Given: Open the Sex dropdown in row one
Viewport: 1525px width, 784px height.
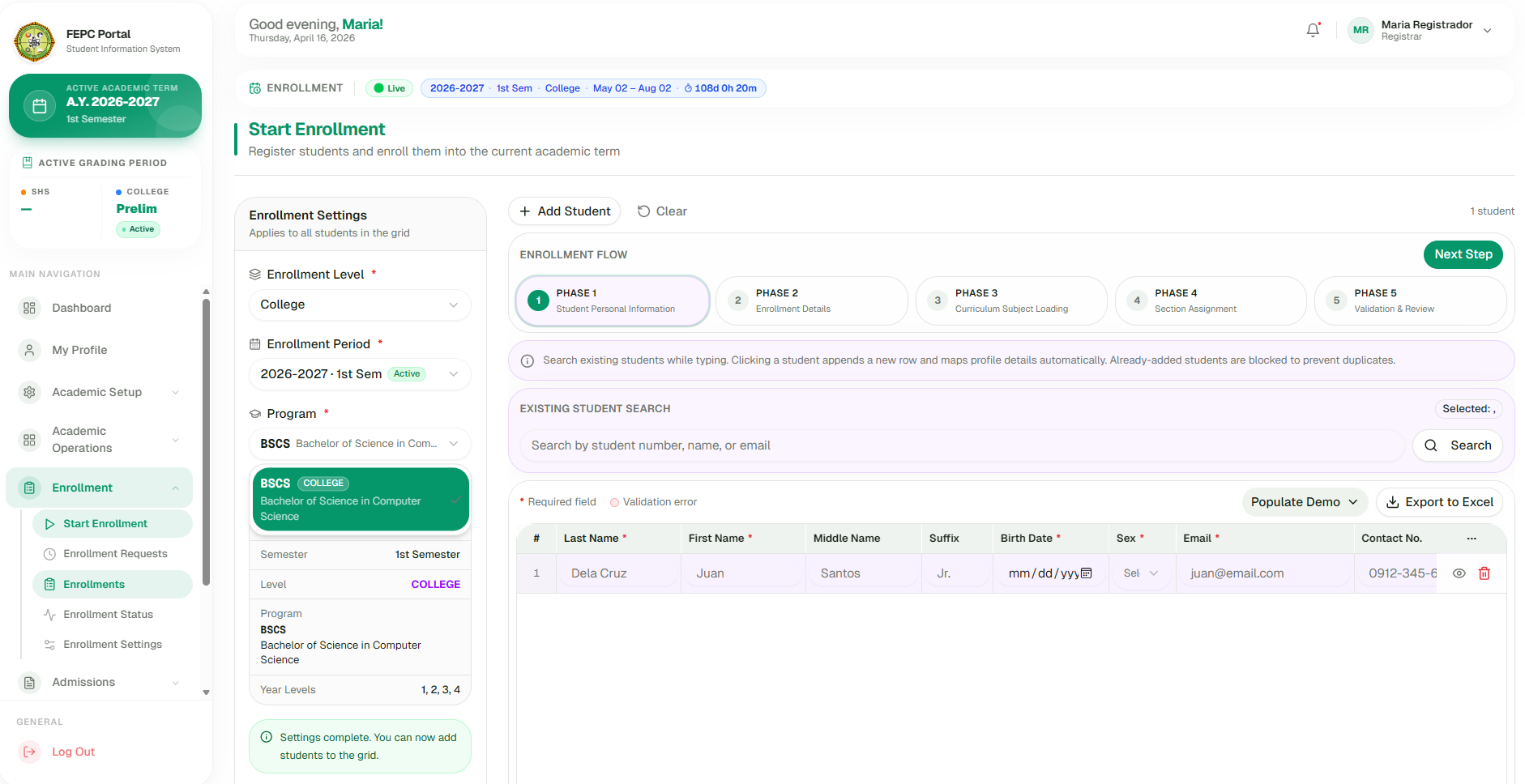Looking at the screenshot, I should click(x=1141, y=573).
